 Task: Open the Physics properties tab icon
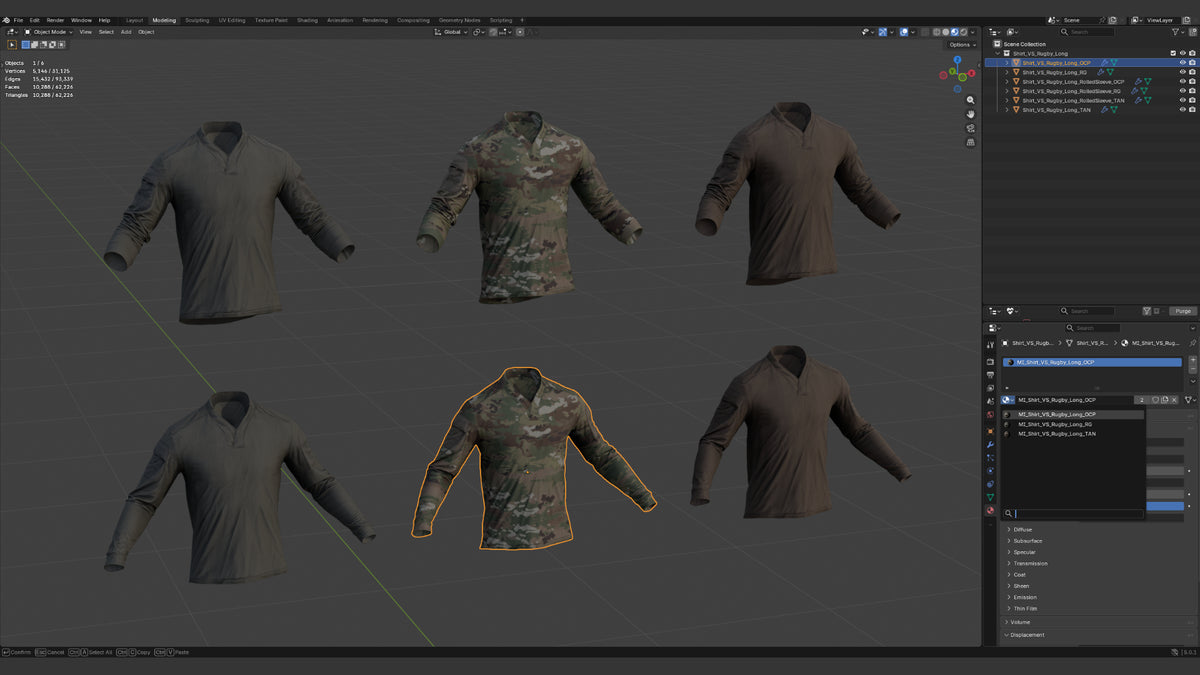pyautogui.click(x=990, y=470)
